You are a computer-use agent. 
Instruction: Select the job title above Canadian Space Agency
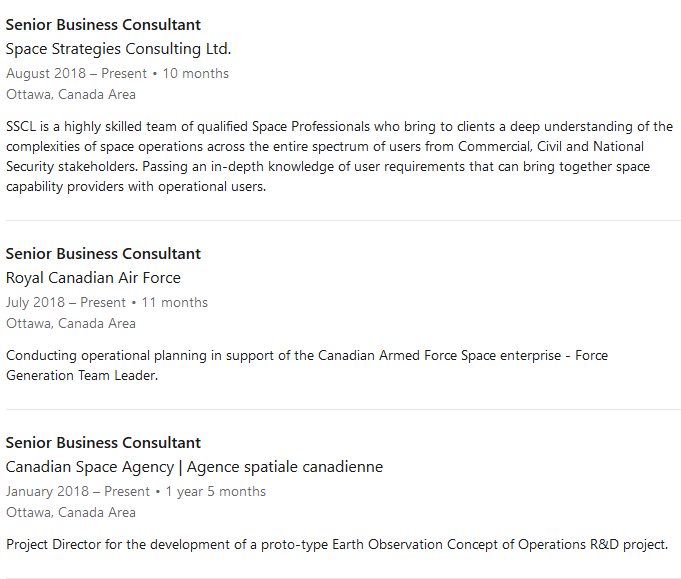(103, 443)
